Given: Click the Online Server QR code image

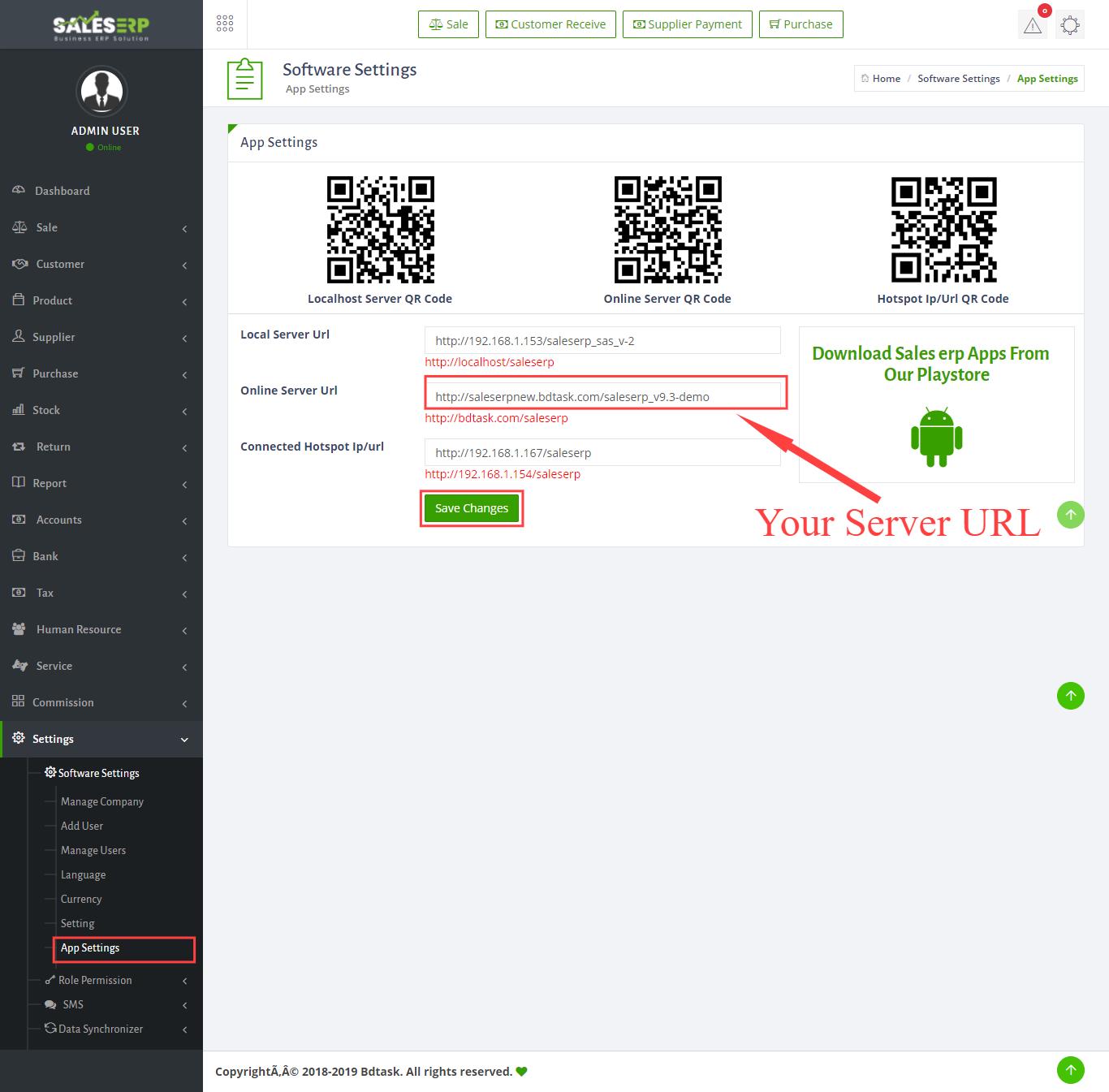Looking at the screenshot, I should [667, 230].
